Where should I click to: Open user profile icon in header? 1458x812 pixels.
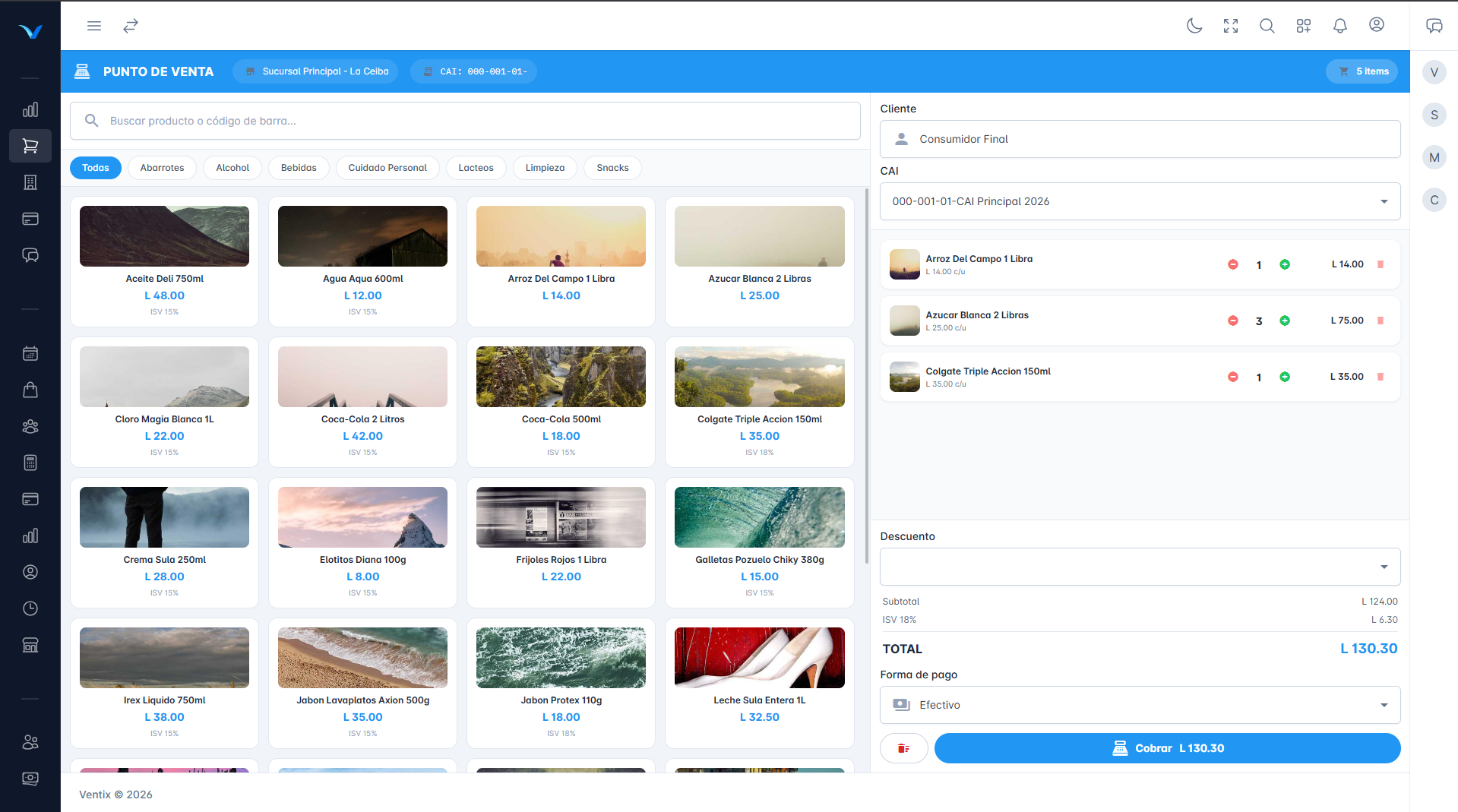pos(1377,25)
